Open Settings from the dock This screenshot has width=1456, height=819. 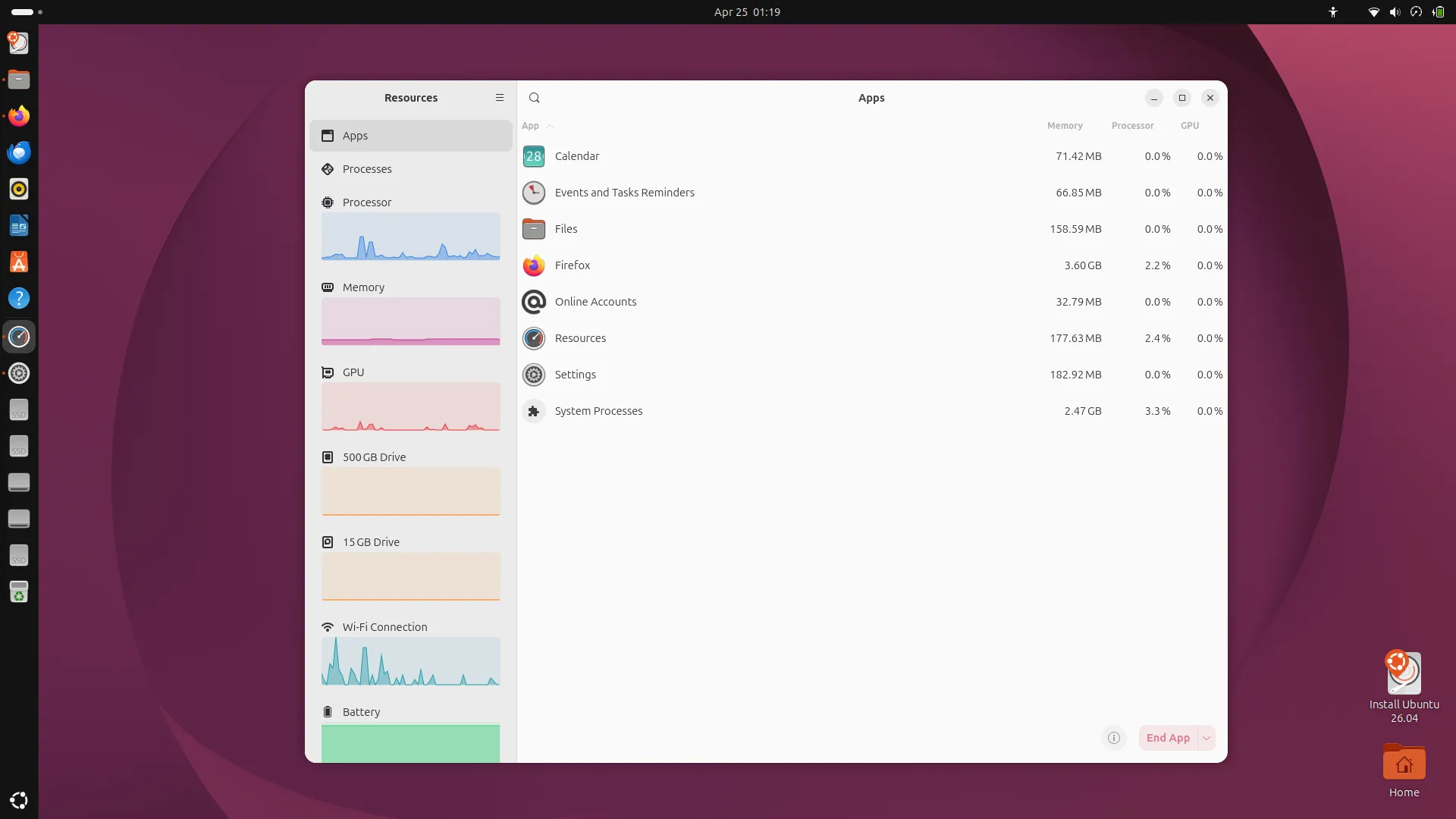19,373
